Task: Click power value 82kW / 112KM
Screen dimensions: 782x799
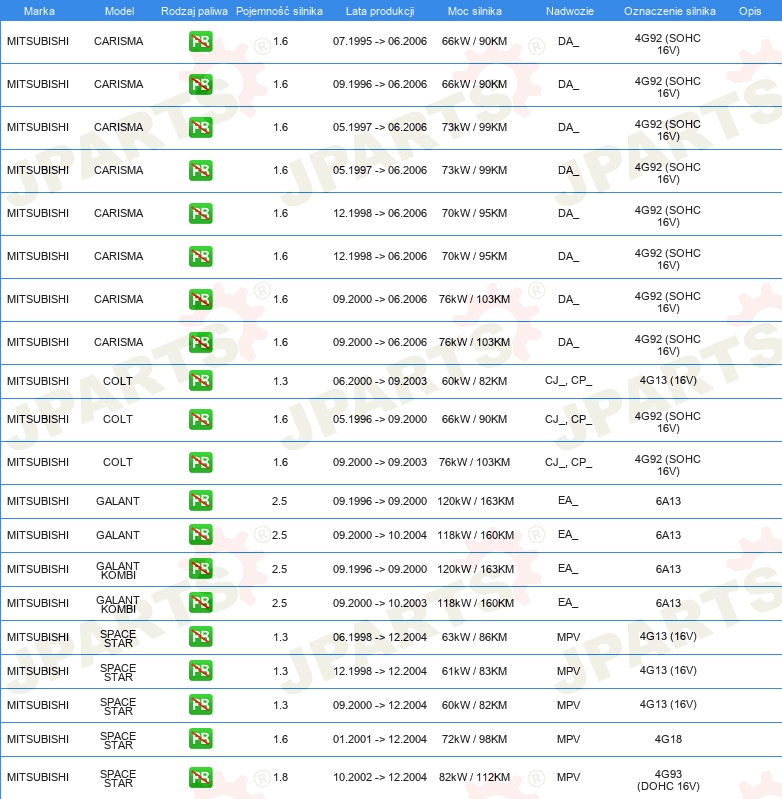Action: click(474, 777)
